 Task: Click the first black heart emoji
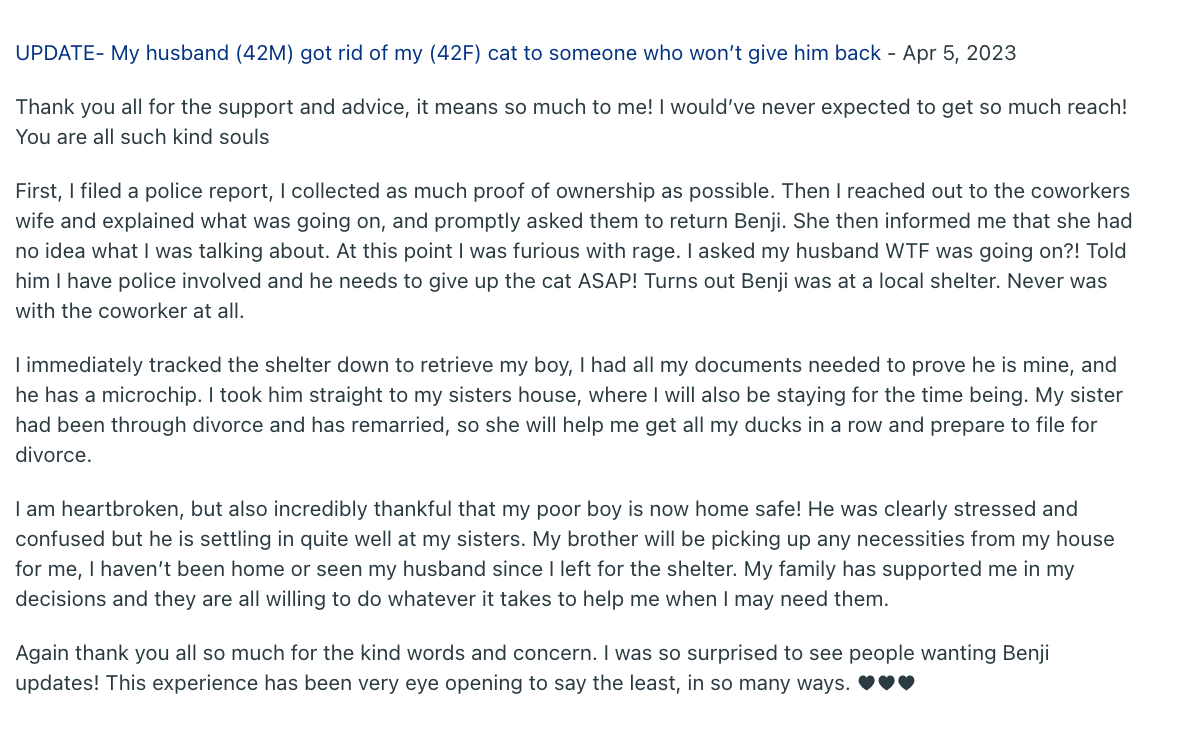pyautogui.click(x=866, y=684)
